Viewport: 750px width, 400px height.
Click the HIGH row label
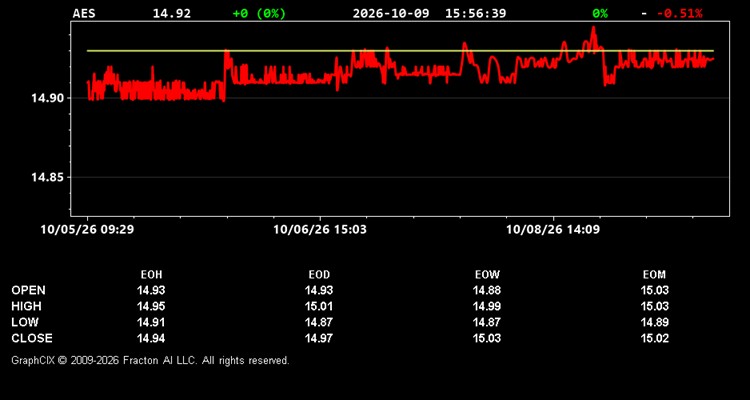click(x=26, y=306)
